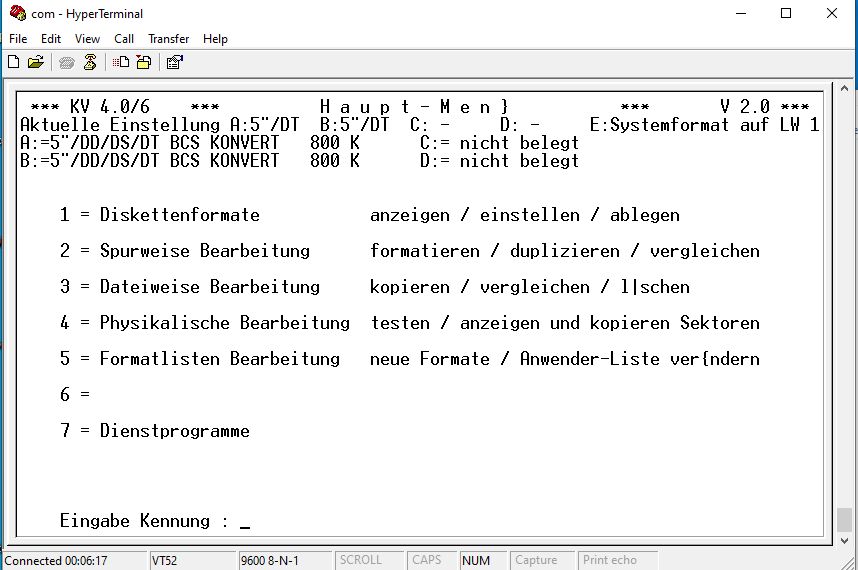The height and width of the screenshot is (570, 858).
Task: Click the greyed-out Call phone icon
Action: pos(67,62)
